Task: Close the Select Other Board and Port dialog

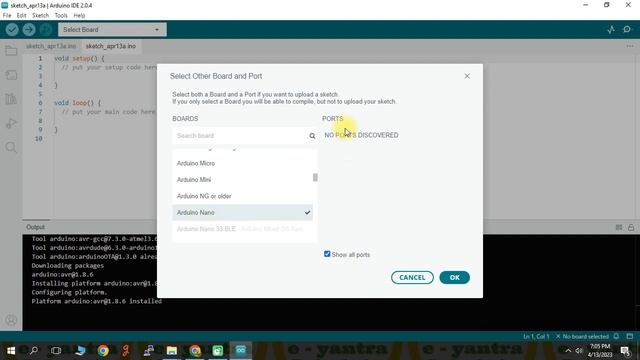Action: tap(467, 76)
